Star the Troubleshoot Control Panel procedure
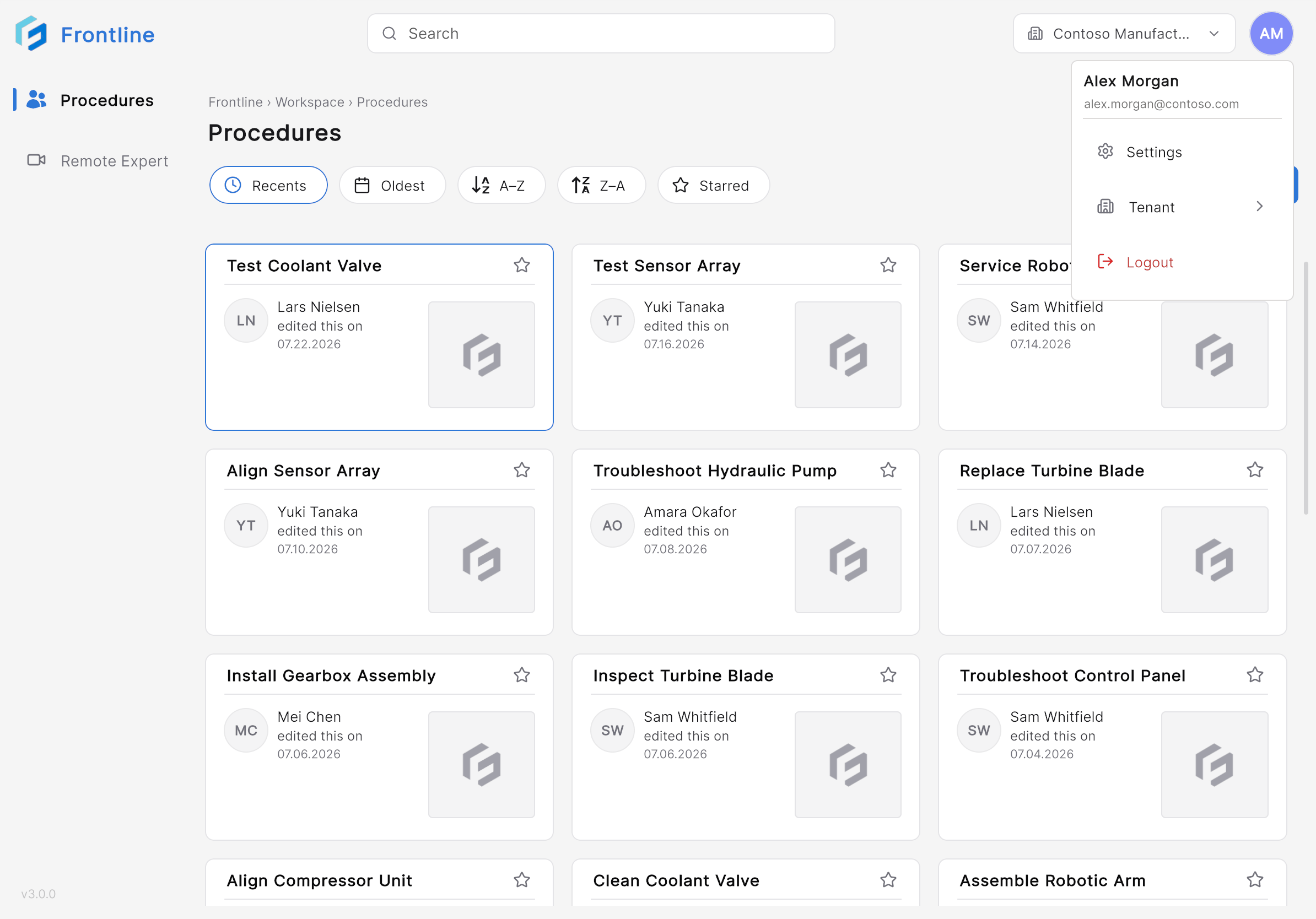 click(x=1255, y=675)
